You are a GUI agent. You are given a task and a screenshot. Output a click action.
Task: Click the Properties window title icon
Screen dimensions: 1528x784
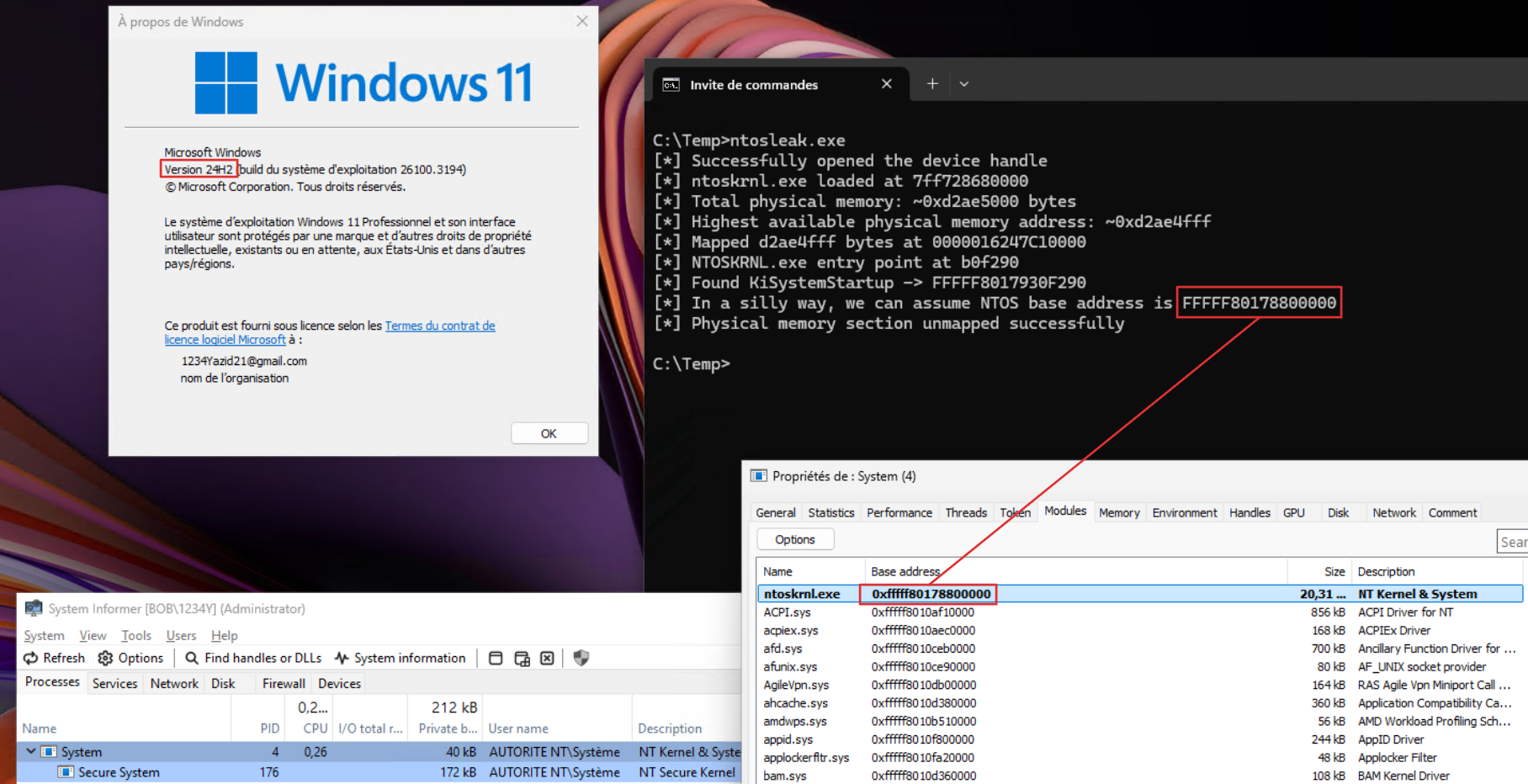pyautogui.click(x=758, y=475)
